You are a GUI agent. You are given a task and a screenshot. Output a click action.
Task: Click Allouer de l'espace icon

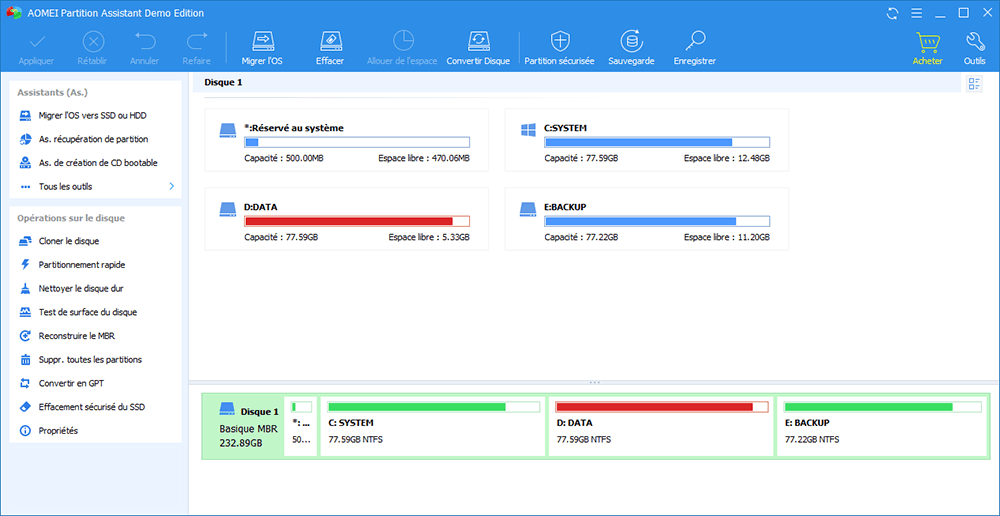402,41
